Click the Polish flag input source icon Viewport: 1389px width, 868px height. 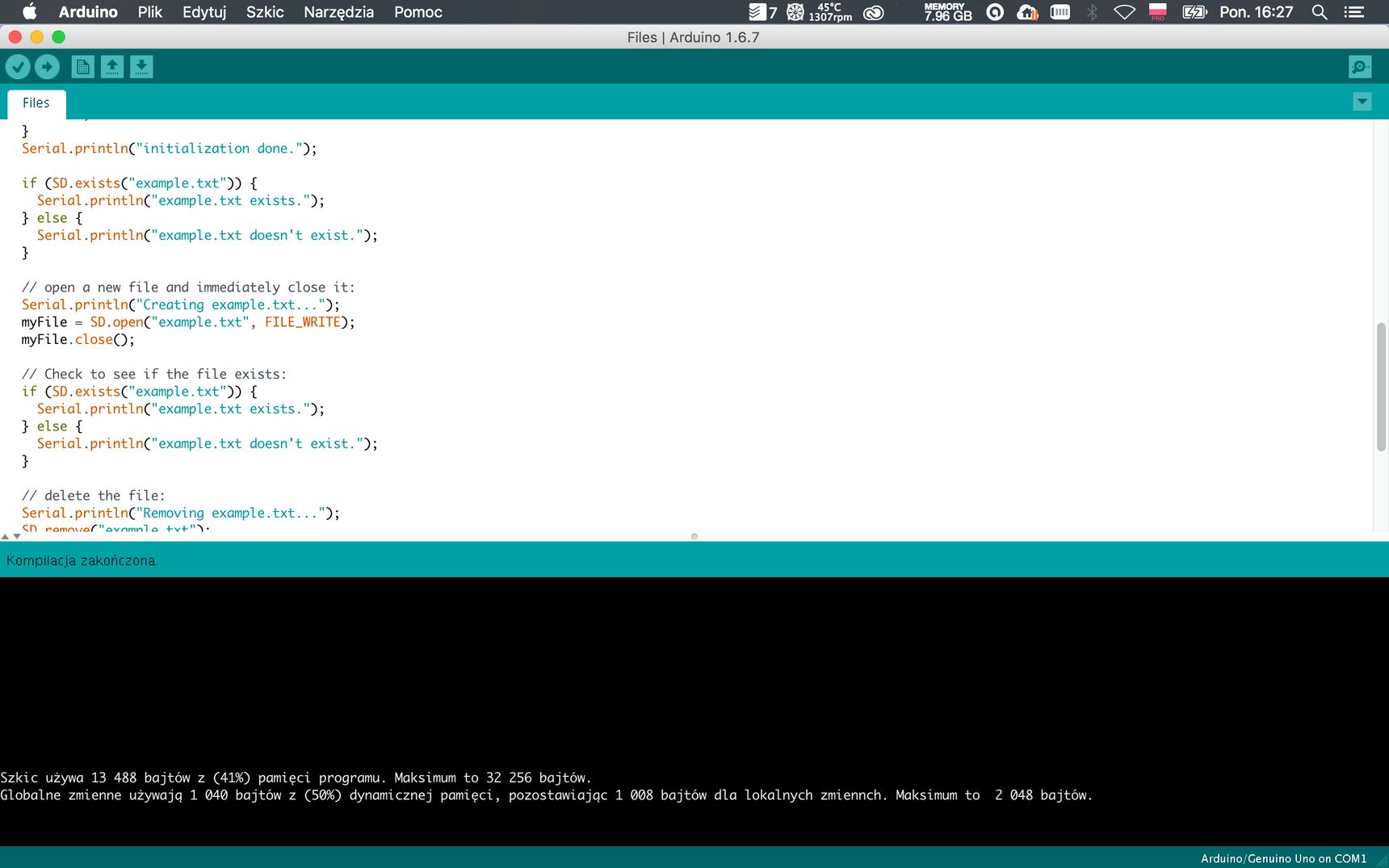pyautogui.click(x=1158, y=11)
